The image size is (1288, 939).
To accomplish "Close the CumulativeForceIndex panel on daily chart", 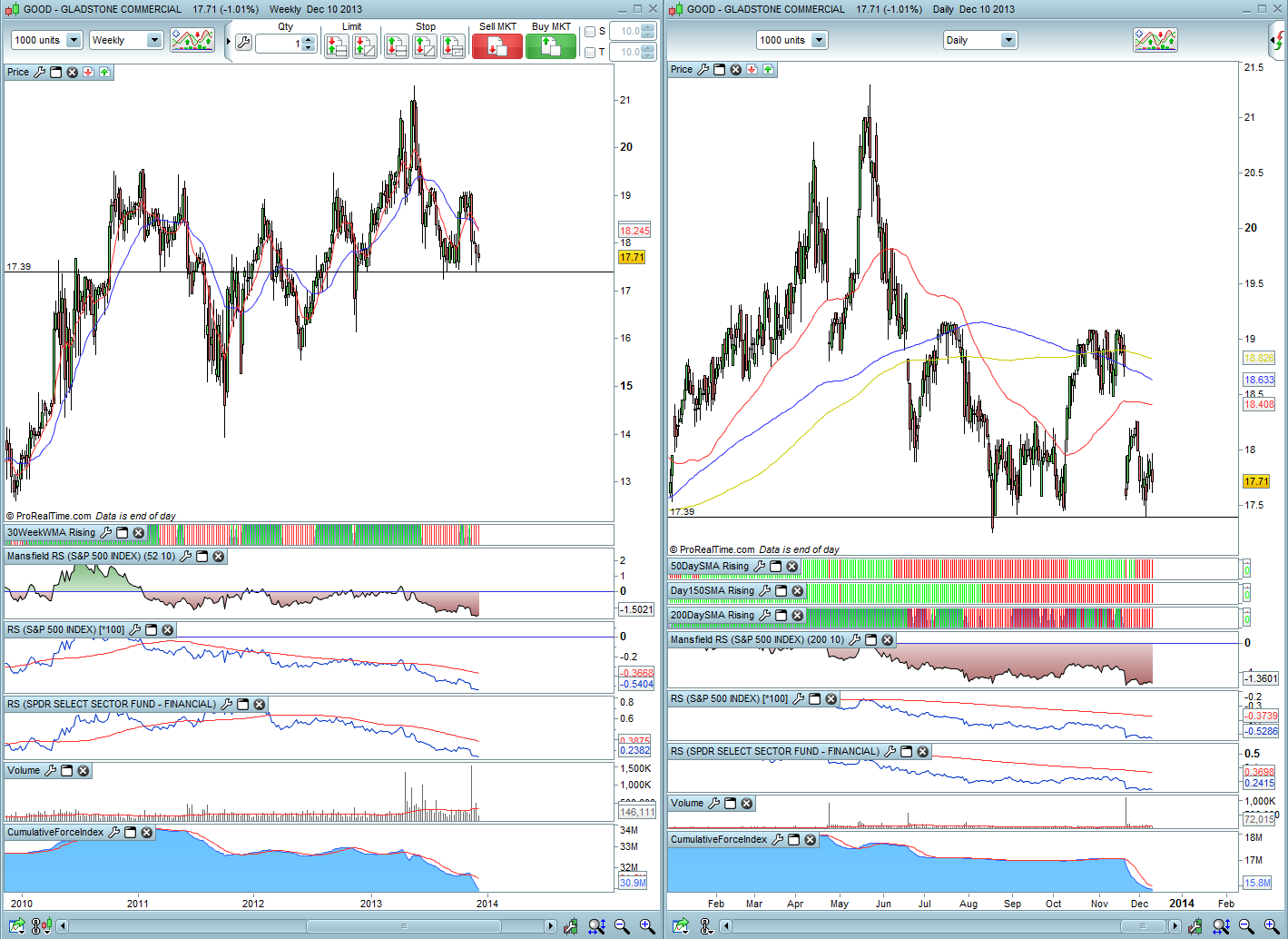I will [x=811, y=840].
